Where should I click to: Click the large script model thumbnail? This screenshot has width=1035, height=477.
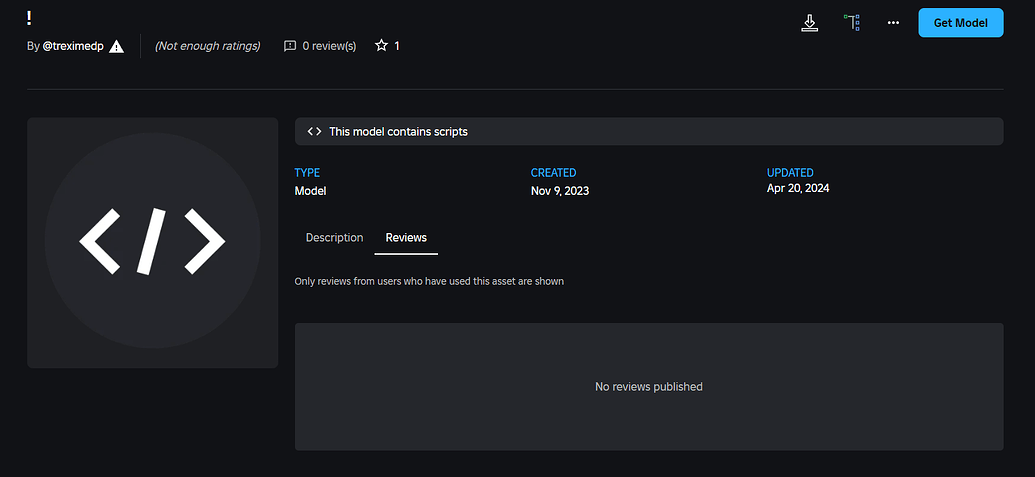(152, 242)
